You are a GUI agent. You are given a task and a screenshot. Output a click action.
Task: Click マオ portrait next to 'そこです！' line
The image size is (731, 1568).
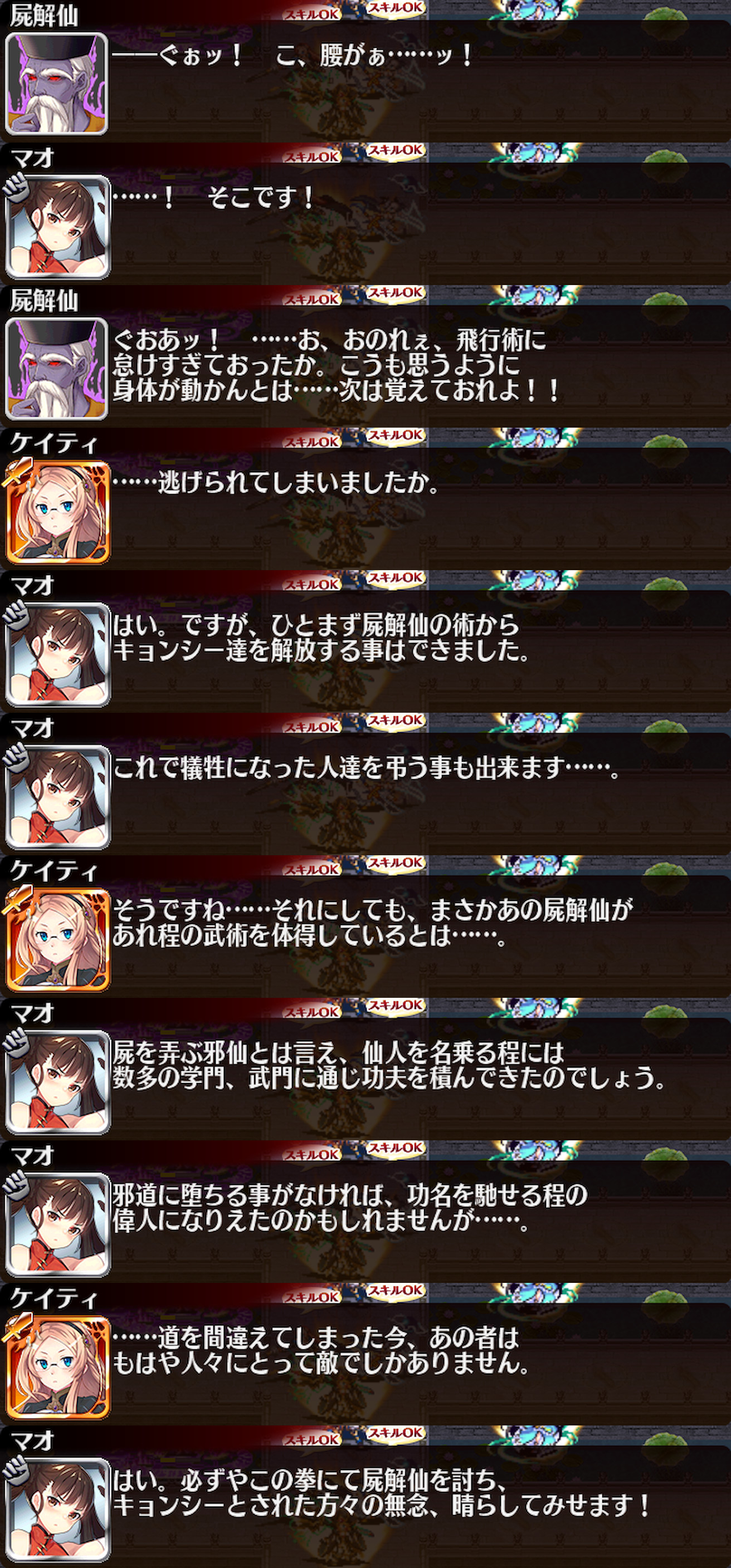pyautogui.click(x=58, y=226)
